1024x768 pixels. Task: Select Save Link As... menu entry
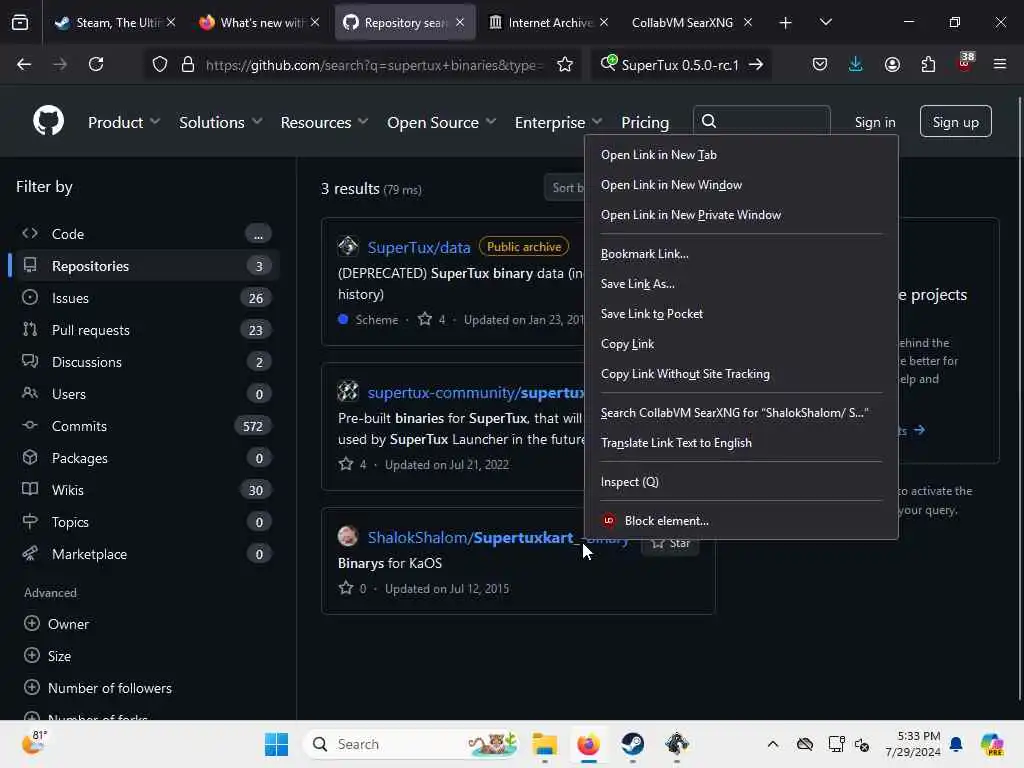pos(741,283)
